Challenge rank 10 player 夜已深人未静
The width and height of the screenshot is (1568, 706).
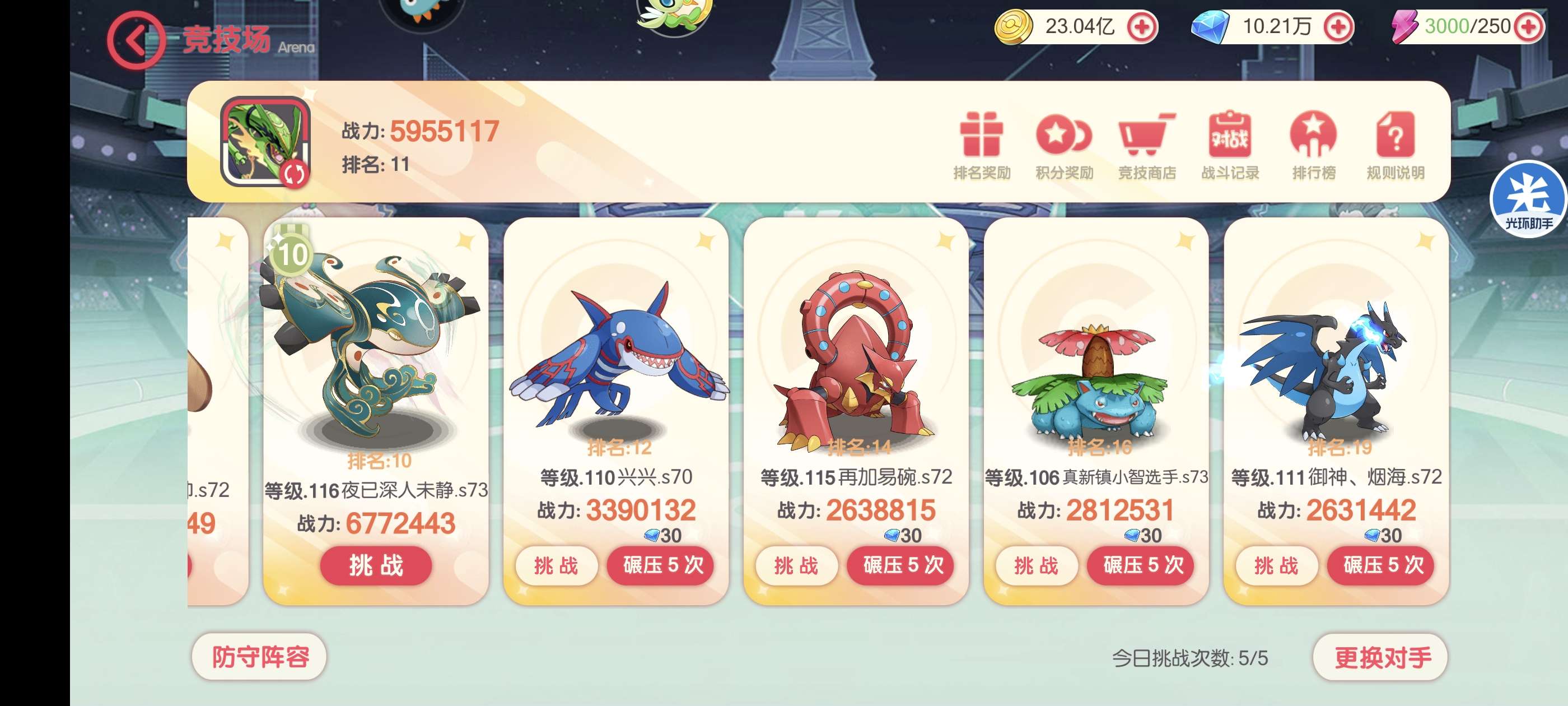coord(376,565)
